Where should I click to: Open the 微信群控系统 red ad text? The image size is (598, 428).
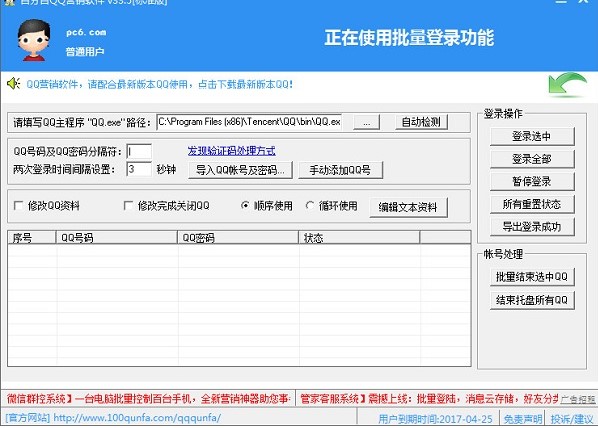148,399
